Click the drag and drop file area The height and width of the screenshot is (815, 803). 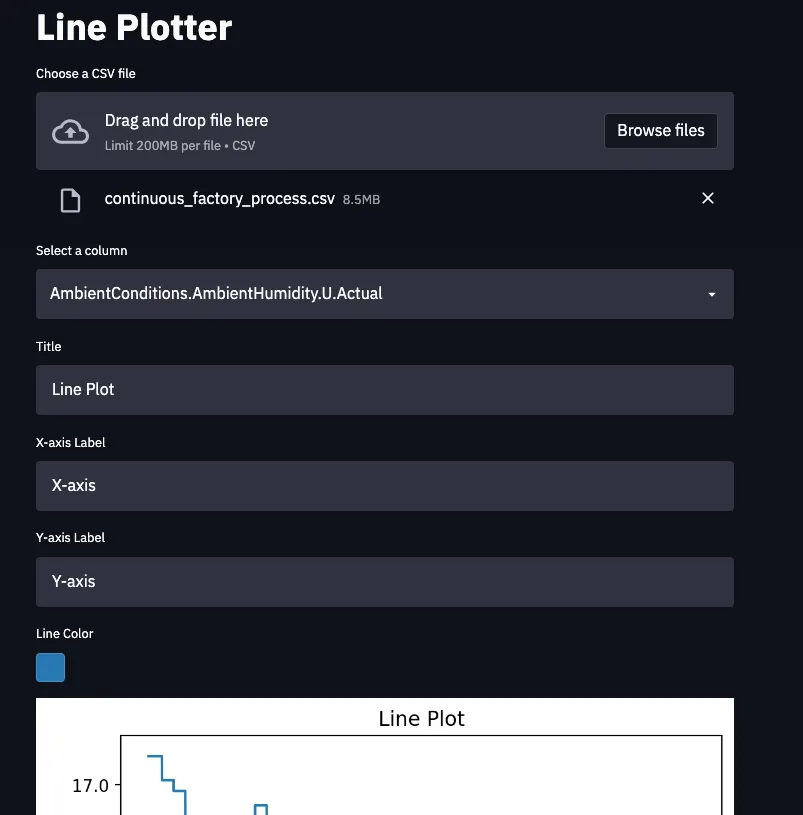[x=300, y=130]
